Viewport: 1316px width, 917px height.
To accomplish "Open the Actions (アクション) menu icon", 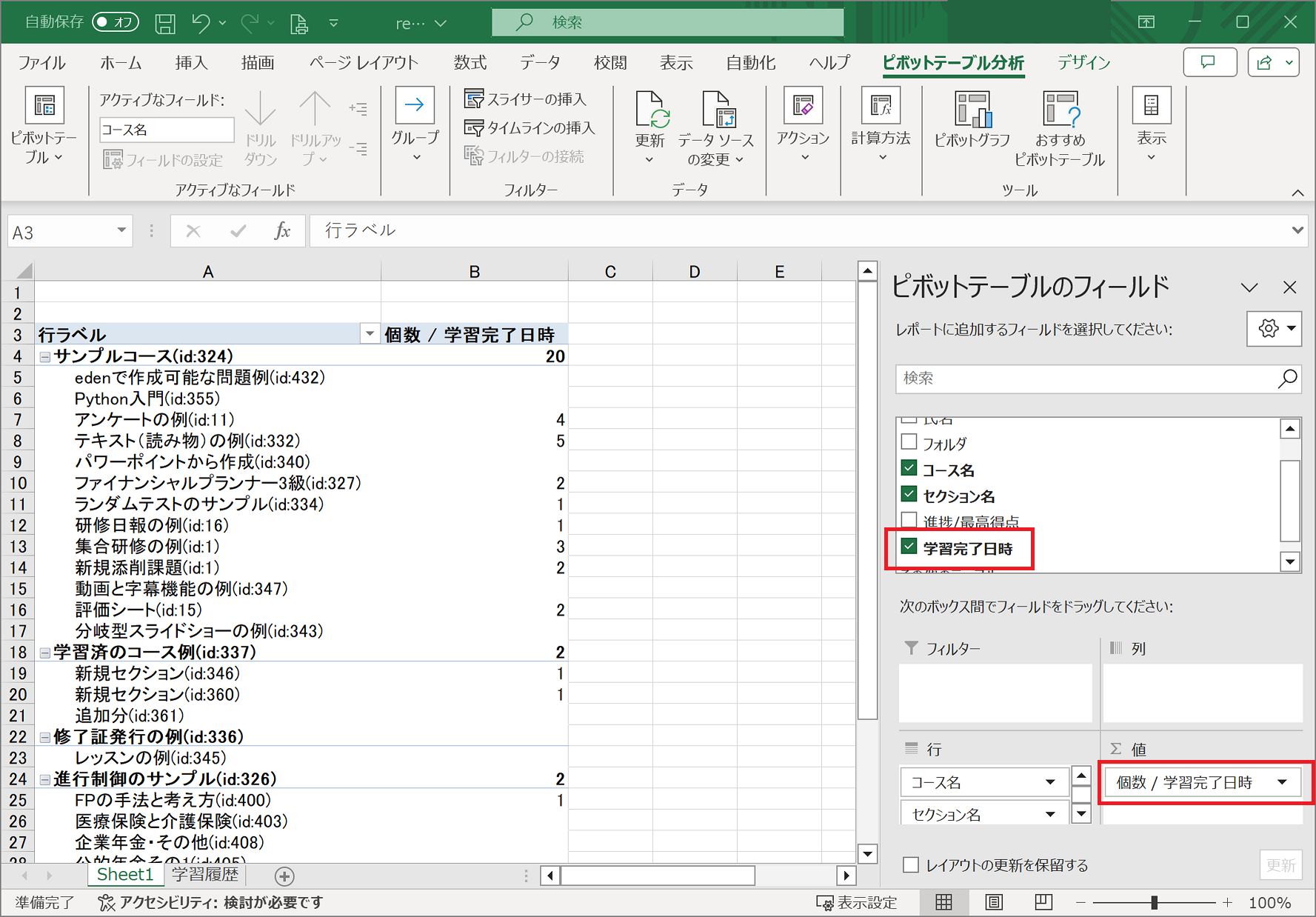I will tap(803, 106).
